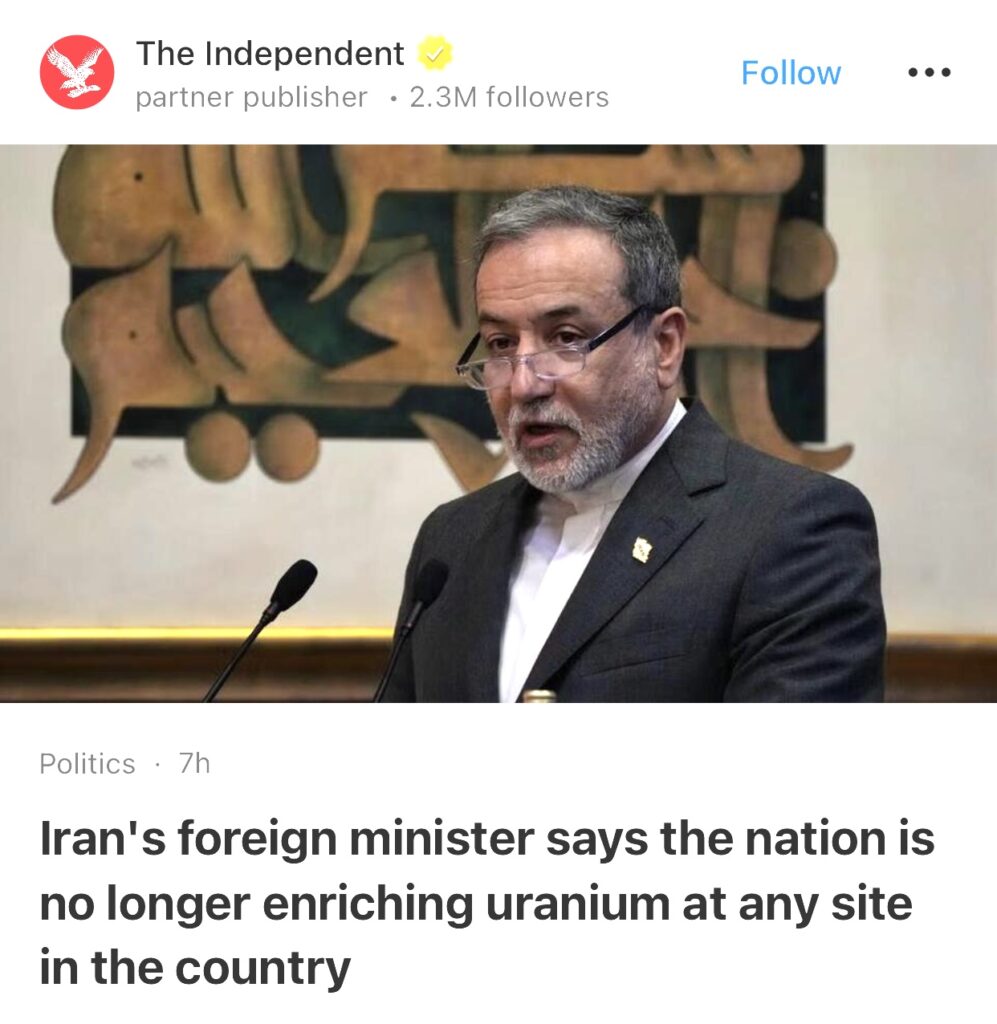
Task: Tap the gold lapel pin on jacket
Action: pos(642,550)
